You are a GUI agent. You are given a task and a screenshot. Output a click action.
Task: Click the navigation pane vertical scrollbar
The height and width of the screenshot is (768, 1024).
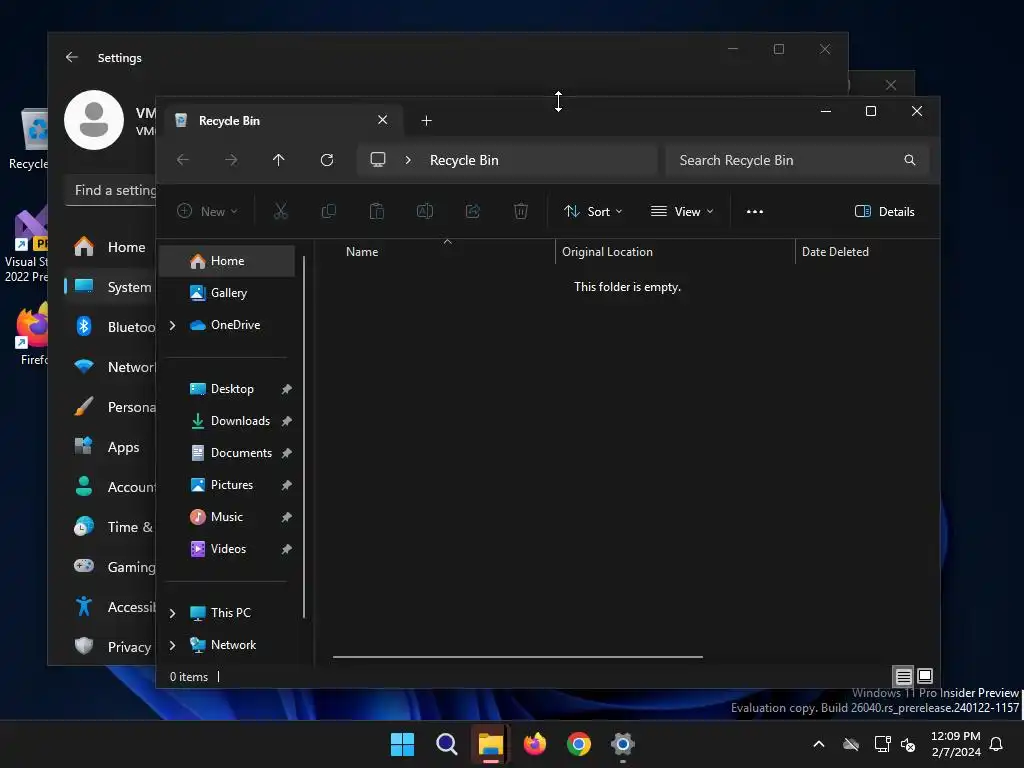coord(304,436)
